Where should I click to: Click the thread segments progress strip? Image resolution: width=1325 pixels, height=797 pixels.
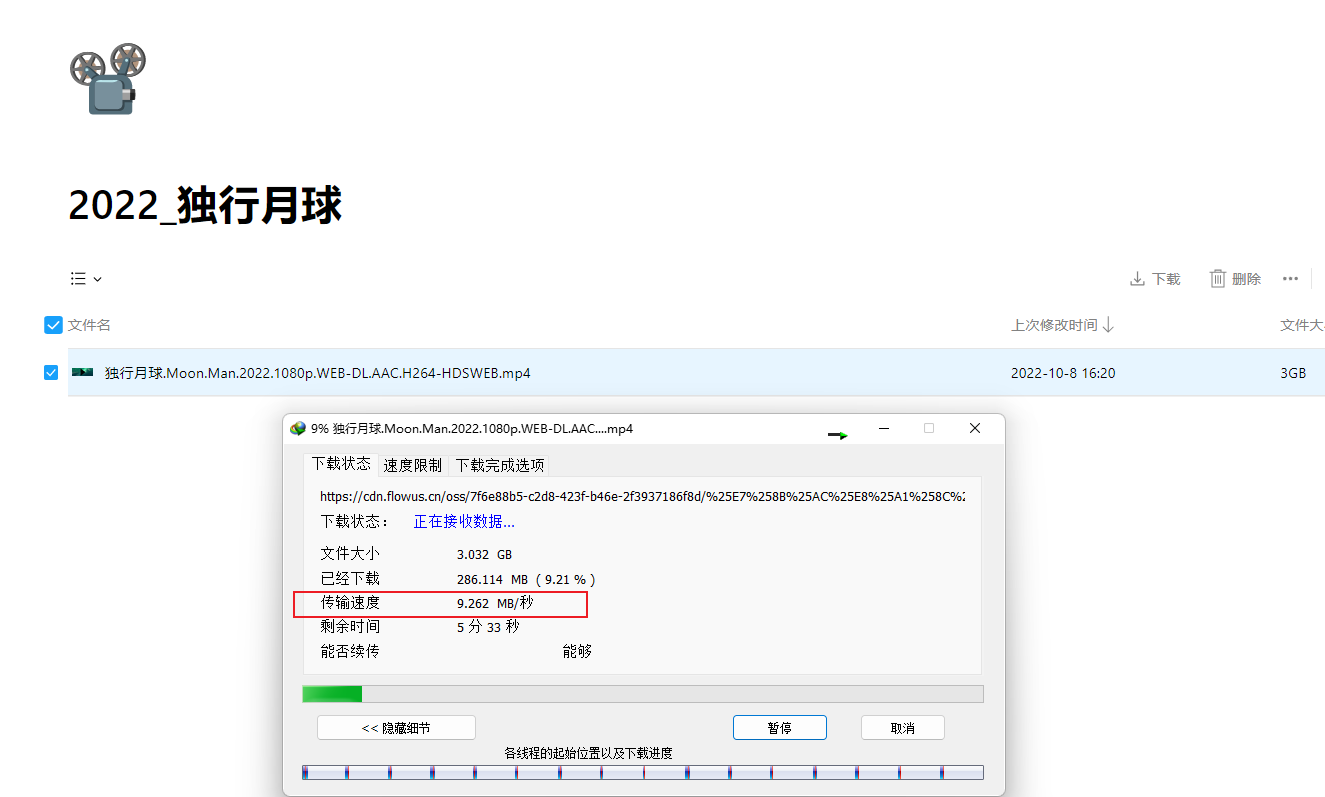[642, 772]
